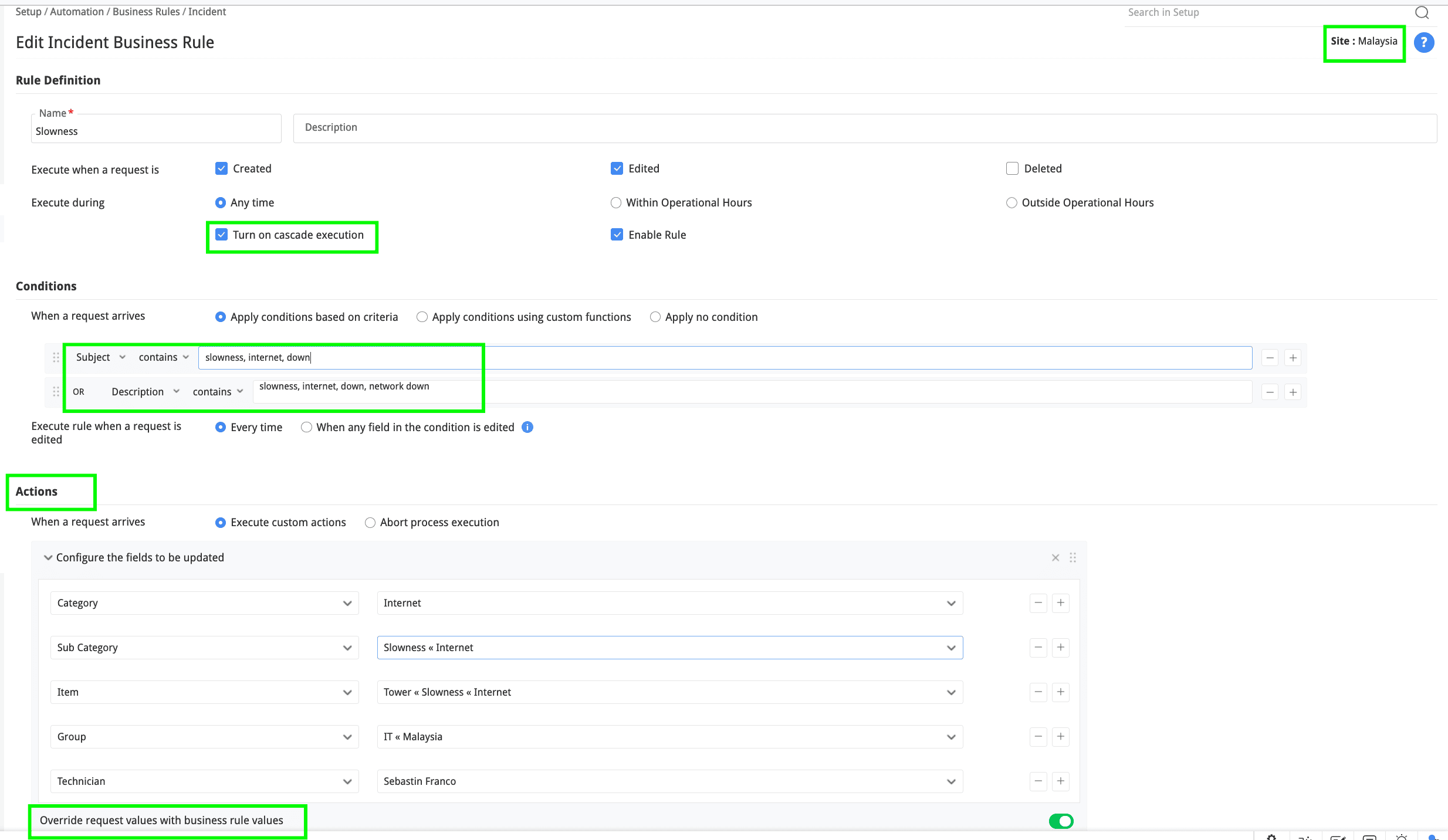The image size is (1448, 840).
Task: Toggle off Override request values switch
Action: tap(1061, 821)
